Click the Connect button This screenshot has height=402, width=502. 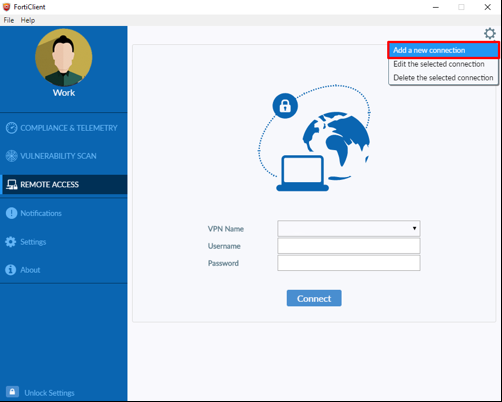click(314, 298)
